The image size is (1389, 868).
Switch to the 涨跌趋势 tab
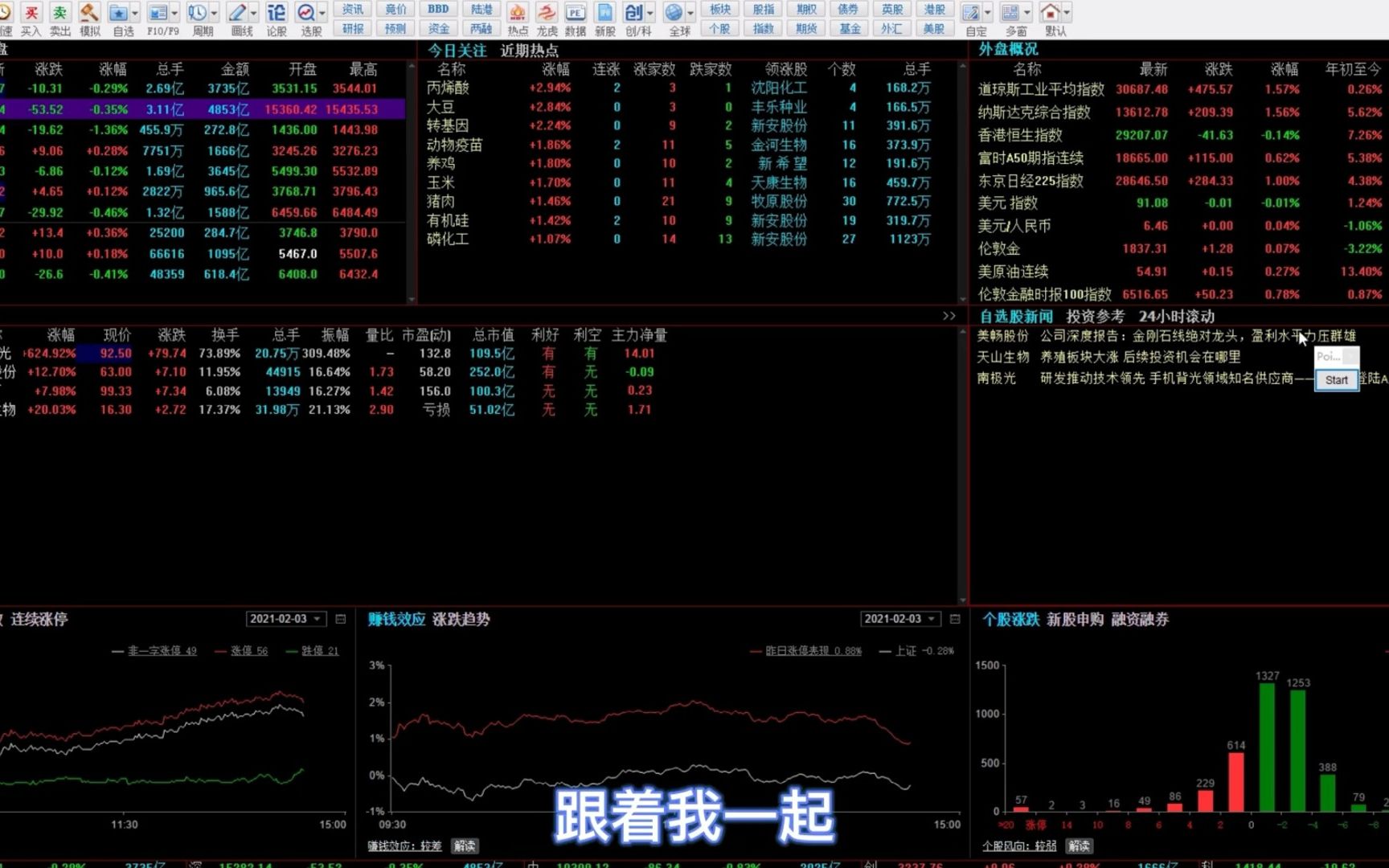point(461,620)
